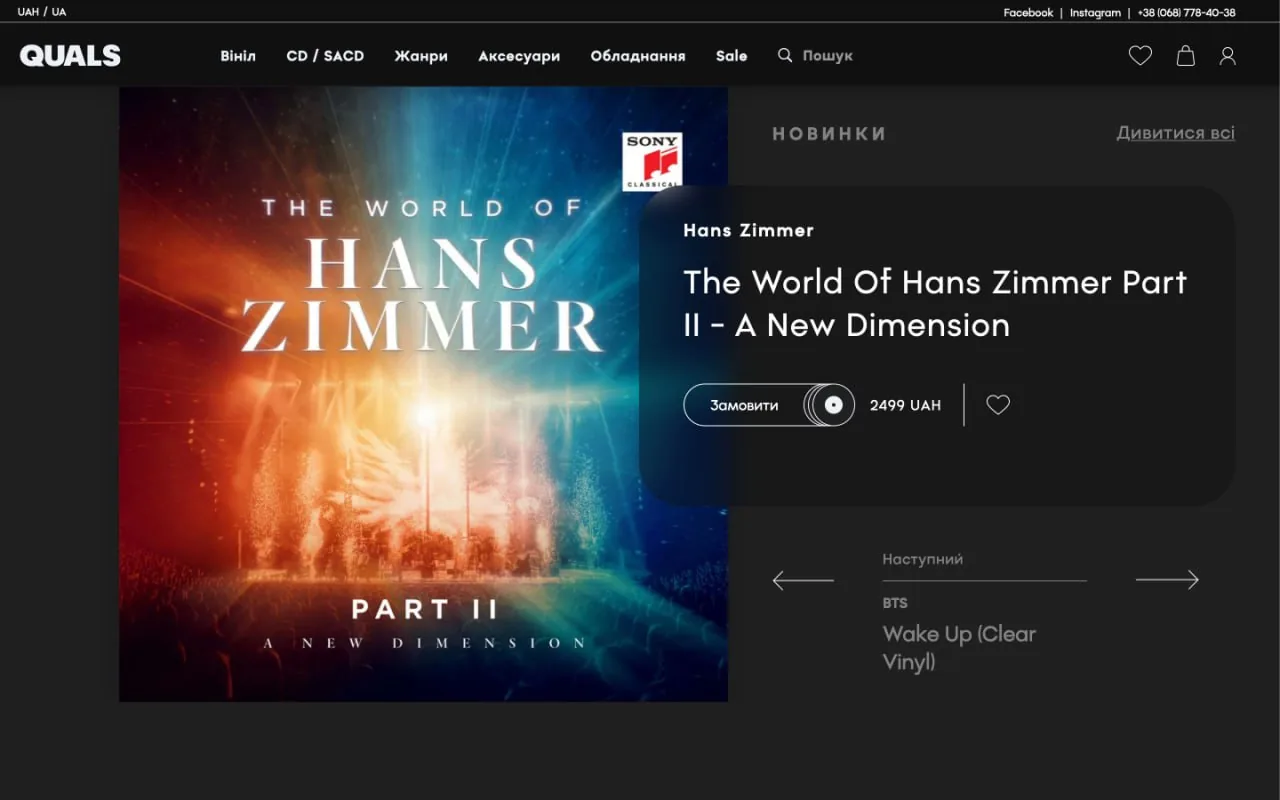Click the Наступний label

pyautogui.click(x=922, y=559)
